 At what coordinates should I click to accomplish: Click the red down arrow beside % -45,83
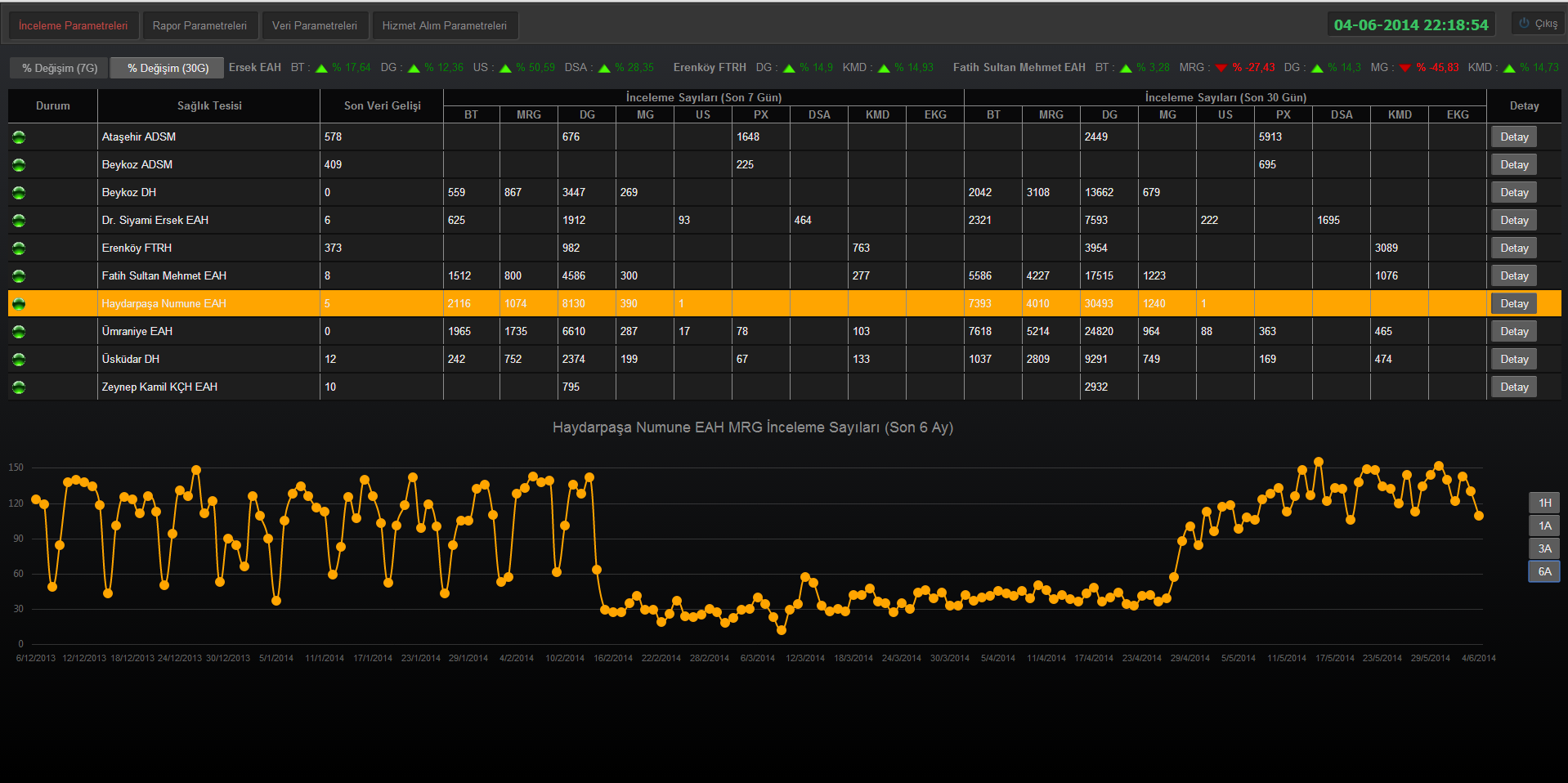point(1405,69)
